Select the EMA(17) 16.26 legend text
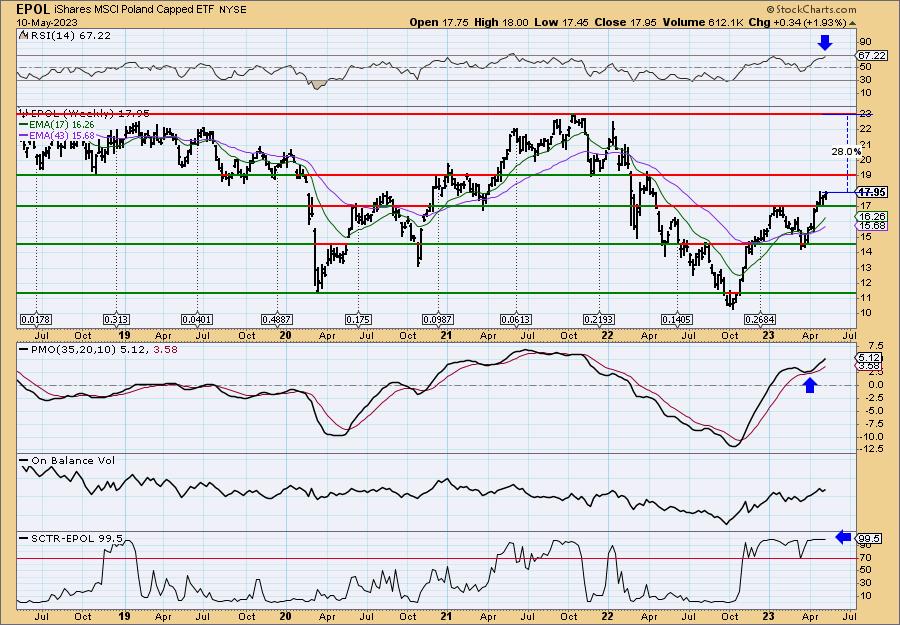900x625 pixels. coord(61,125)
